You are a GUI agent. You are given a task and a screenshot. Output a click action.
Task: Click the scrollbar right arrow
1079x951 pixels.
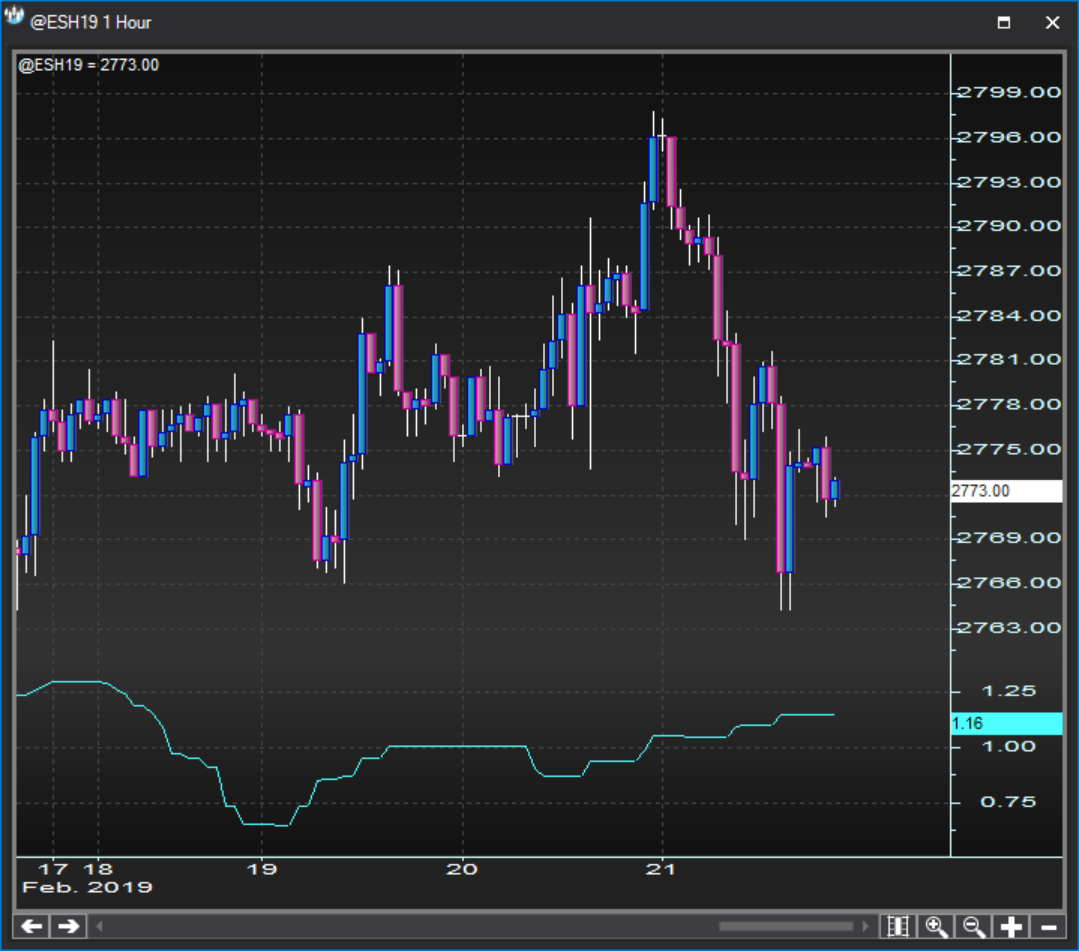click(x=866, y=926)
